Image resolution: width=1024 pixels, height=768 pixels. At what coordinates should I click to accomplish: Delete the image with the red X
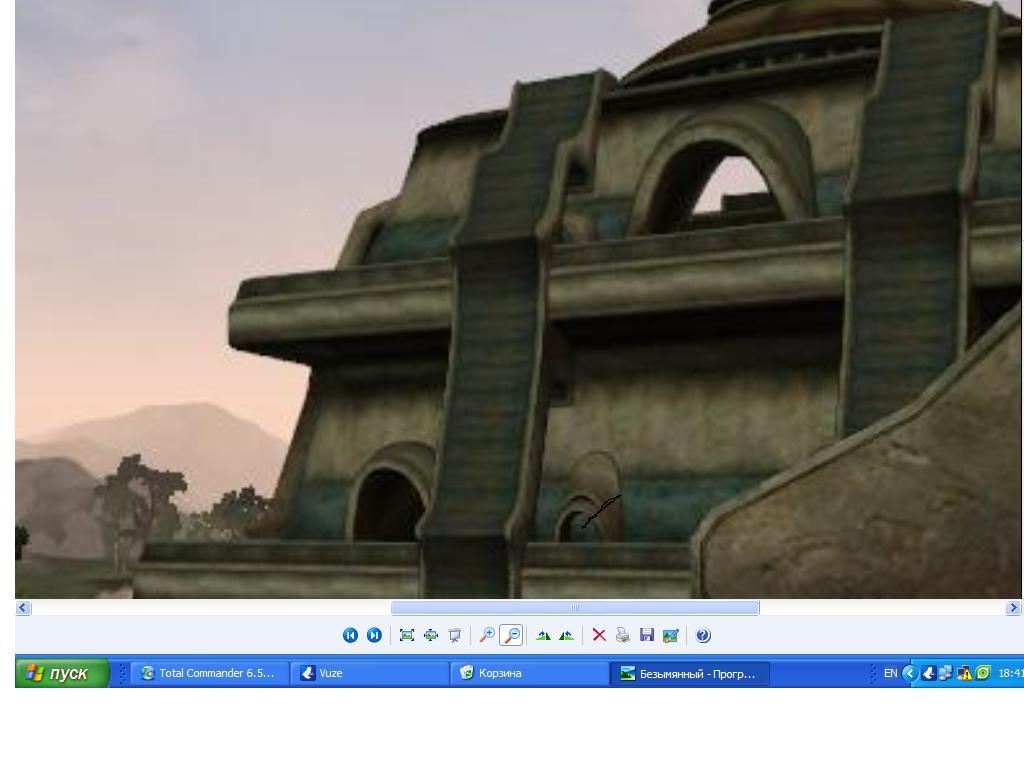(x=599, y=635)
